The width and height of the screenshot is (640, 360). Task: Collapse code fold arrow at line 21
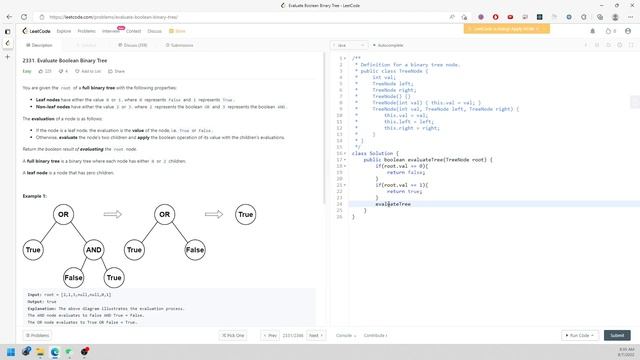pos(345,185)
